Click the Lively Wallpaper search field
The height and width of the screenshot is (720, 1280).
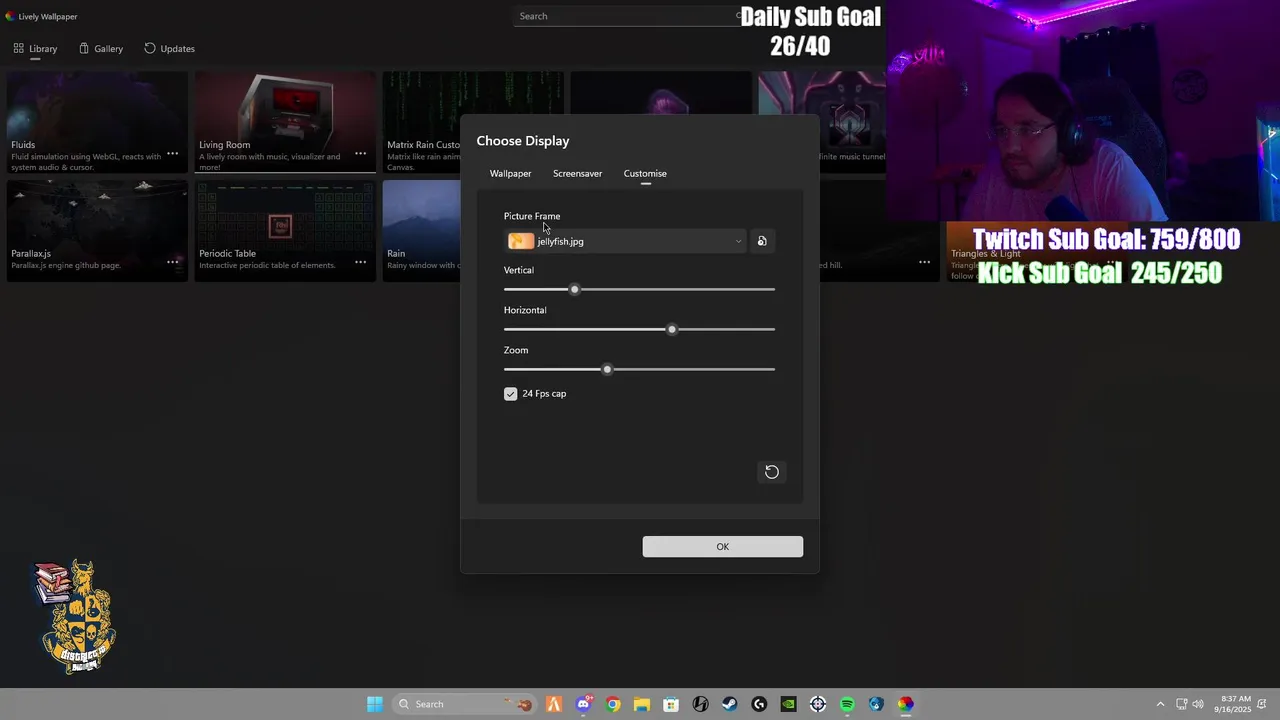coord(630,16)
